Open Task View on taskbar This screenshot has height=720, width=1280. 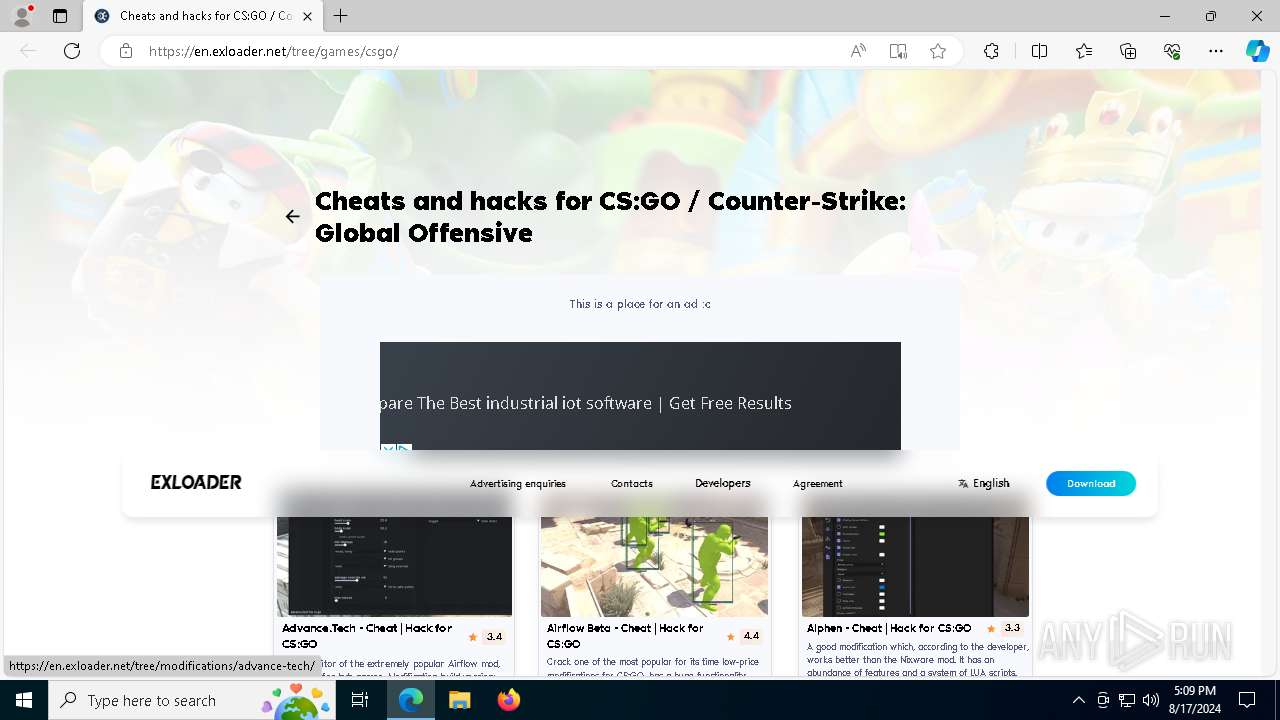pyautogui.click(x=361, y=700)
